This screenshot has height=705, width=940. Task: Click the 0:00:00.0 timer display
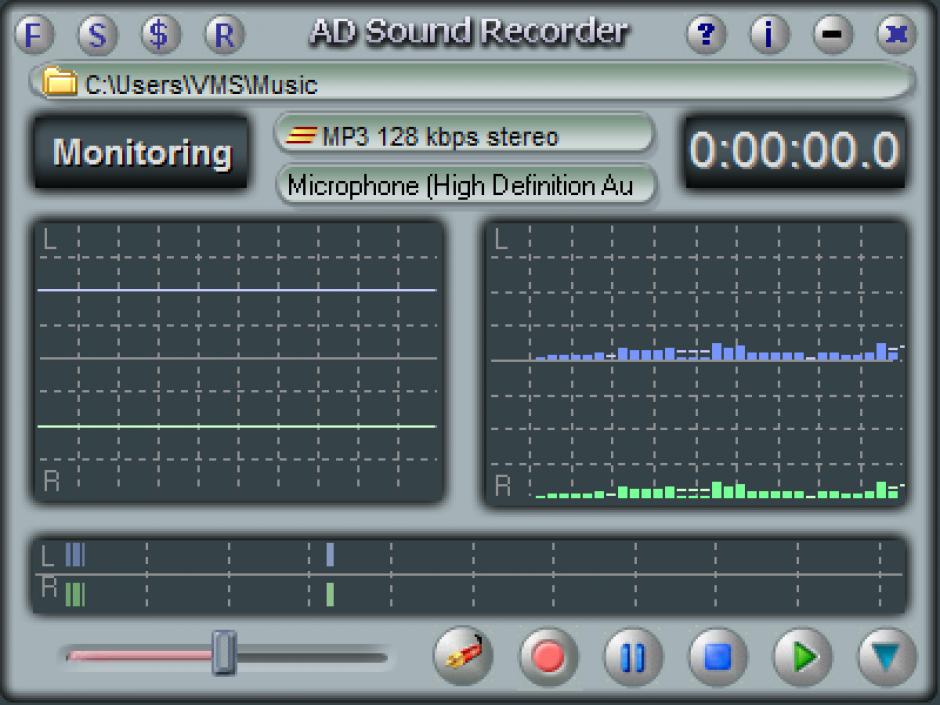(x=795, y=152)
